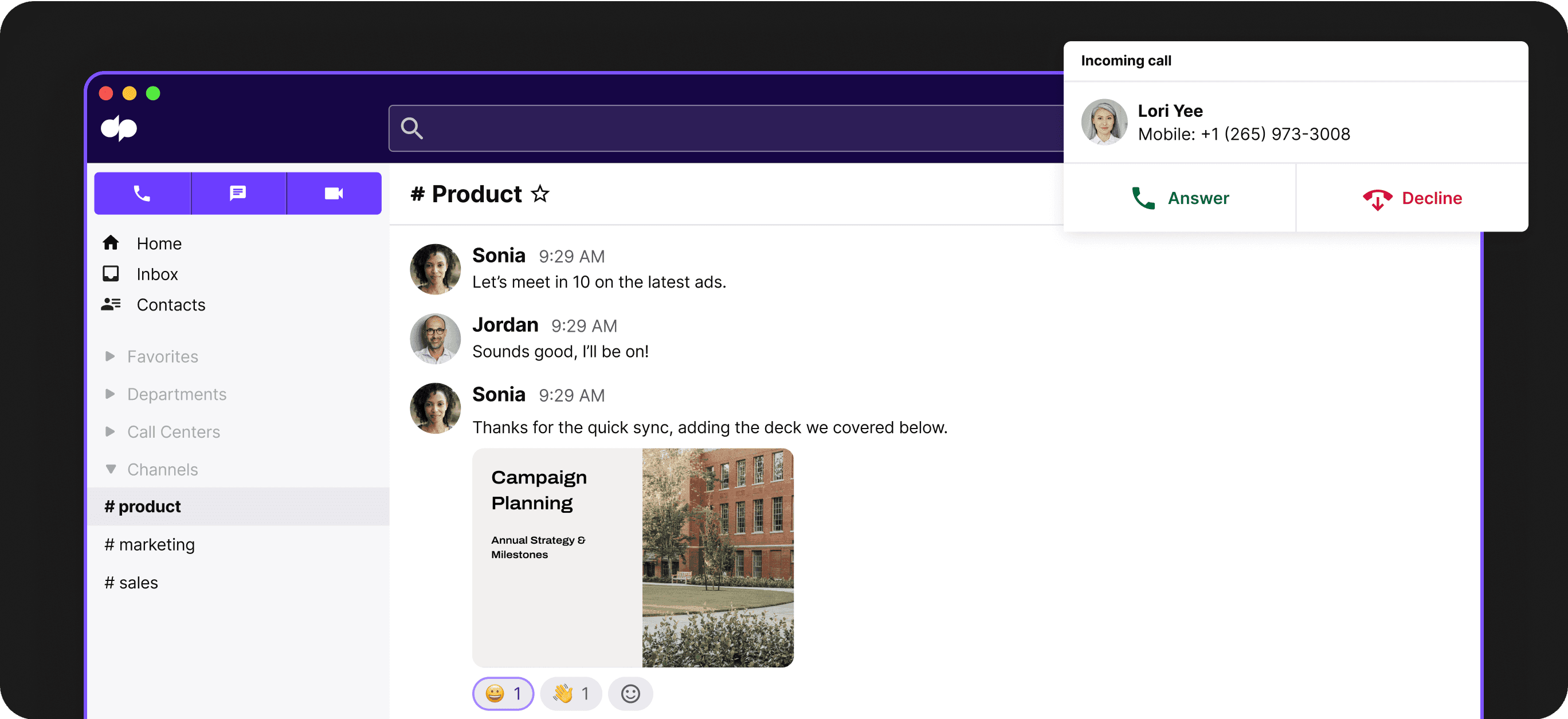1568x719 pixels.
Task: Start a video meeting with camera icon
Action: (x=334, y=194)
